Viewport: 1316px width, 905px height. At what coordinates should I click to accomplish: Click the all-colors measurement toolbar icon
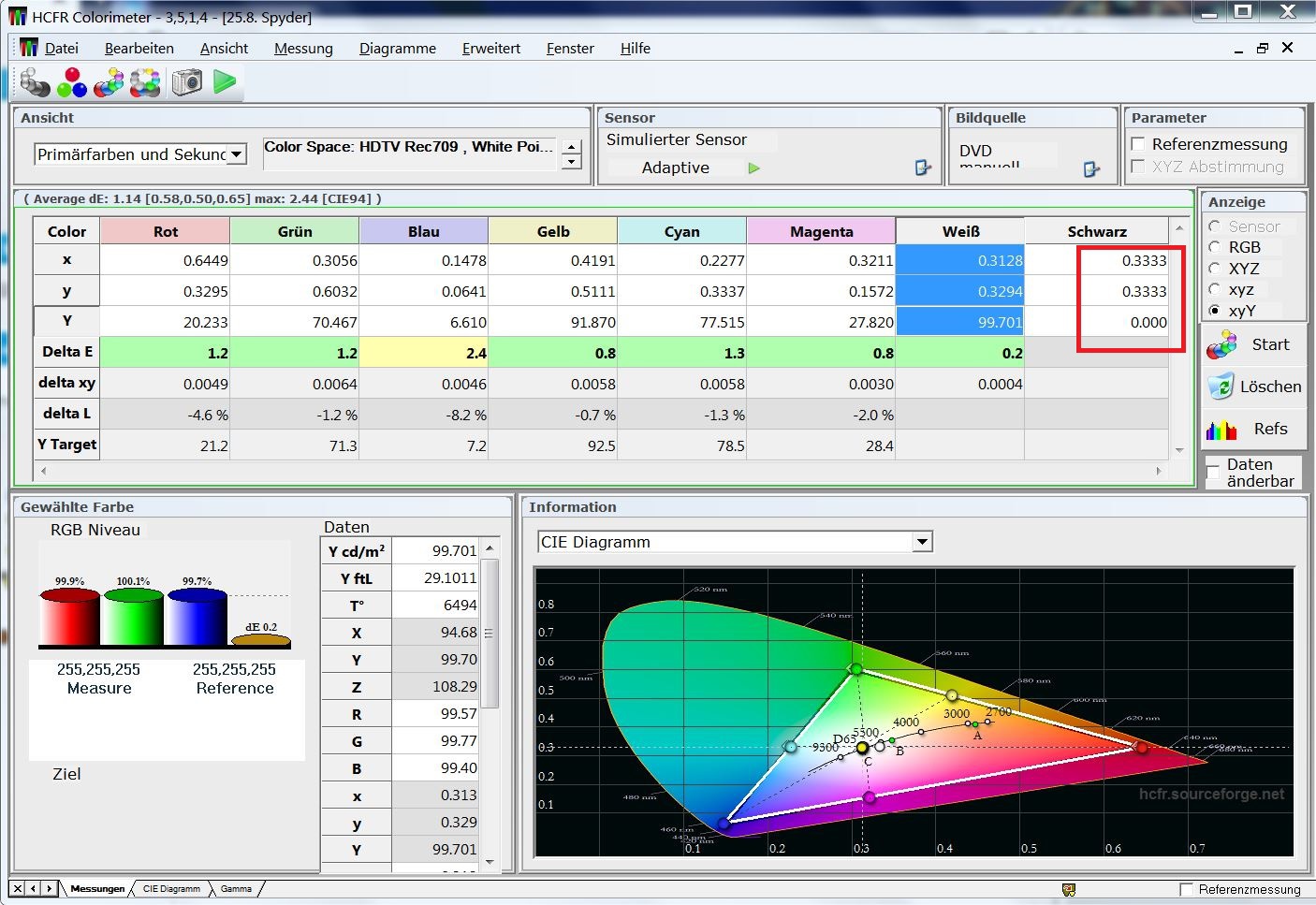click(145, 83)
